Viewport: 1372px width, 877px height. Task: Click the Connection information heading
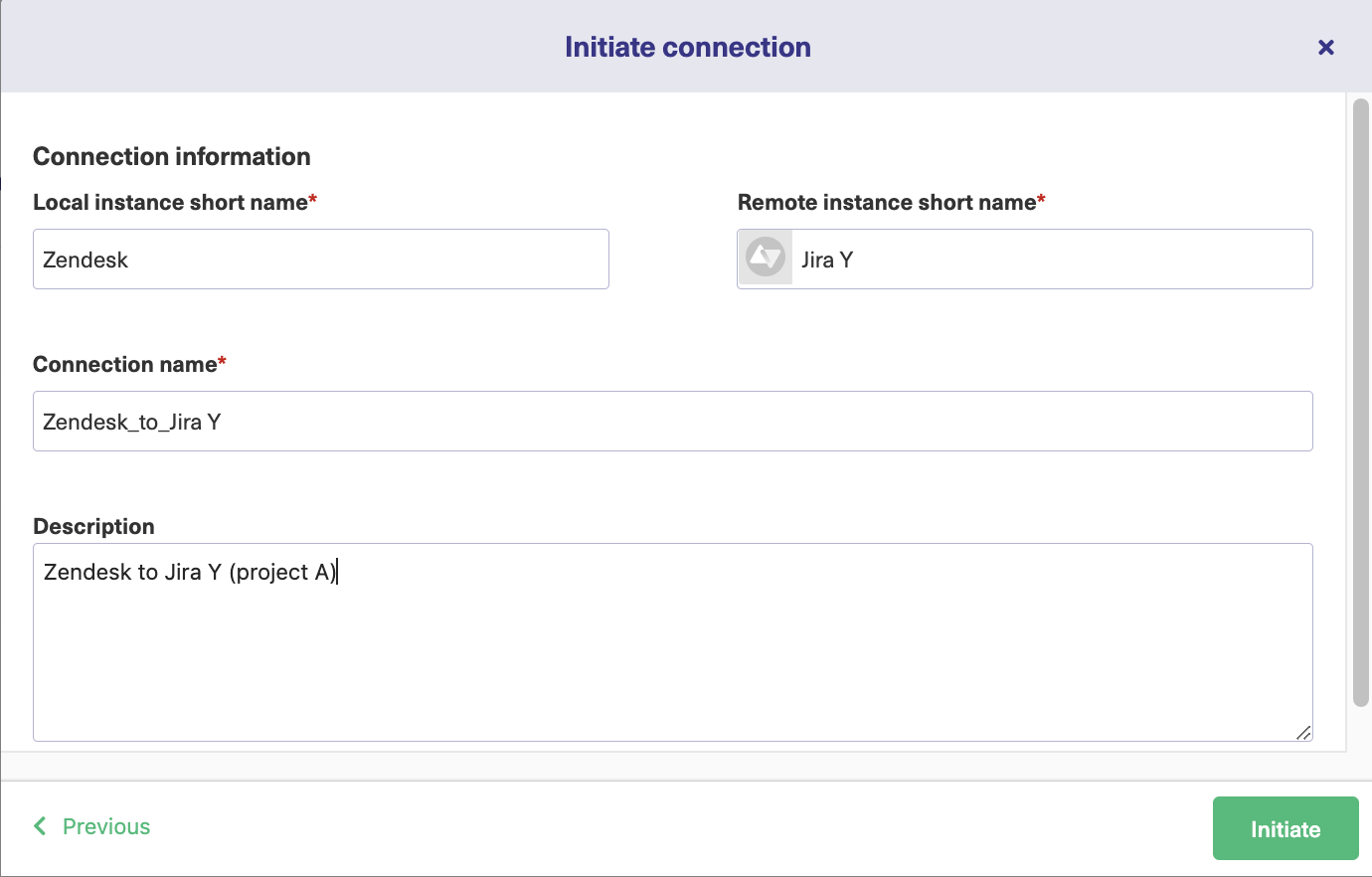tap(172, 156)
